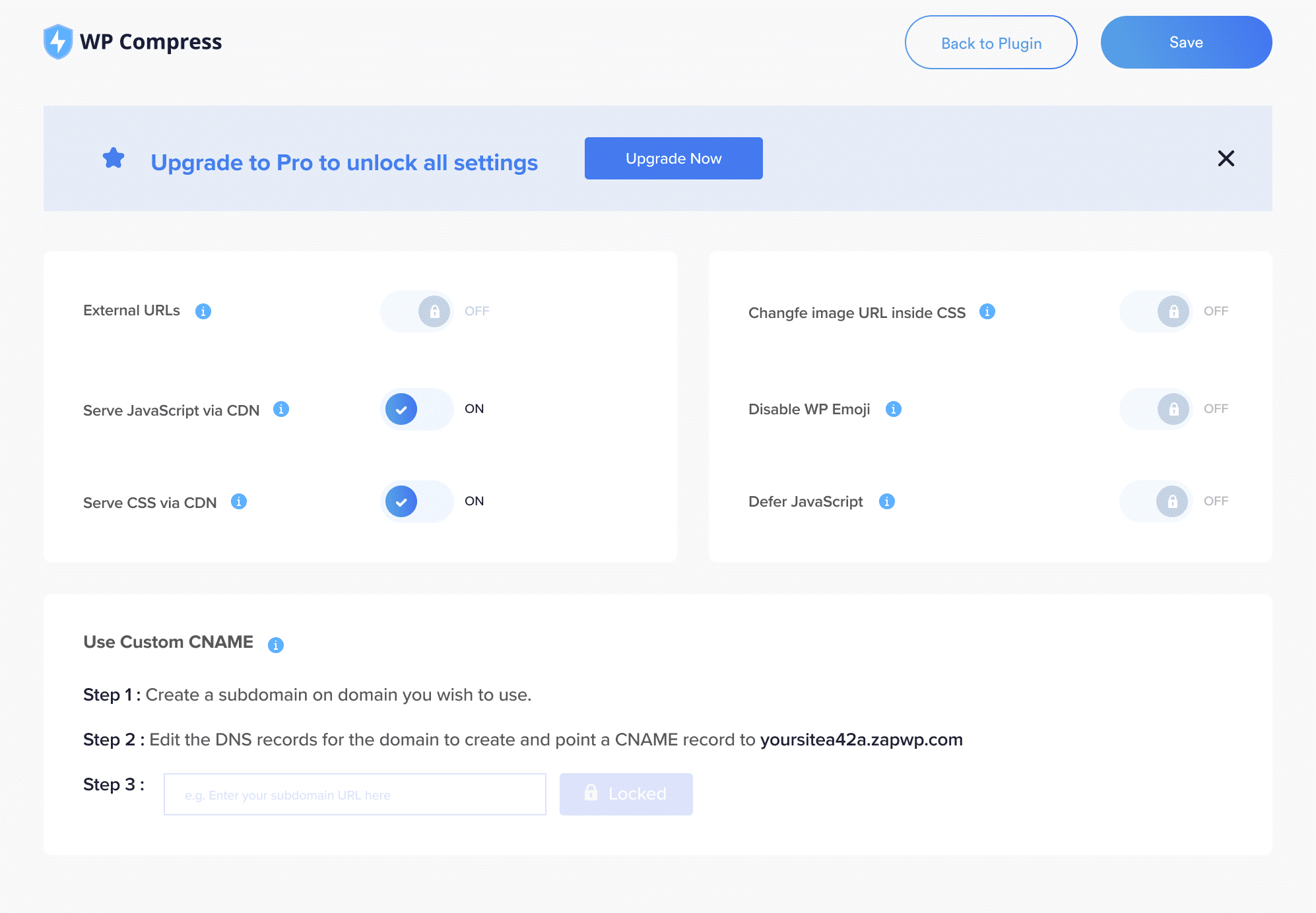Open the Disable WP Emoji info icon

click(x=894, y=409)
